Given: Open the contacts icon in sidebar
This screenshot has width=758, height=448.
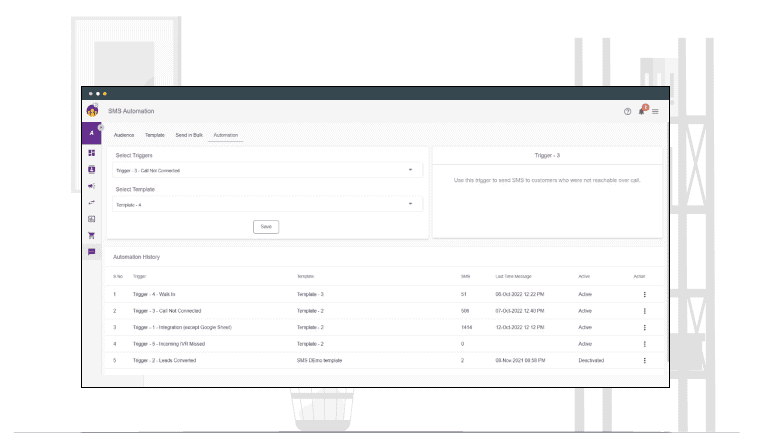Looking at the screenshot, I should (93, 169).
